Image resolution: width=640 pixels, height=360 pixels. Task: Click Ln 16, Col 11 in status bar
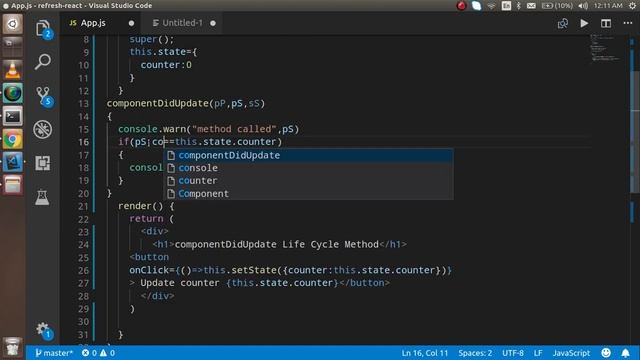pyautogui.click(x=424, y=353)
